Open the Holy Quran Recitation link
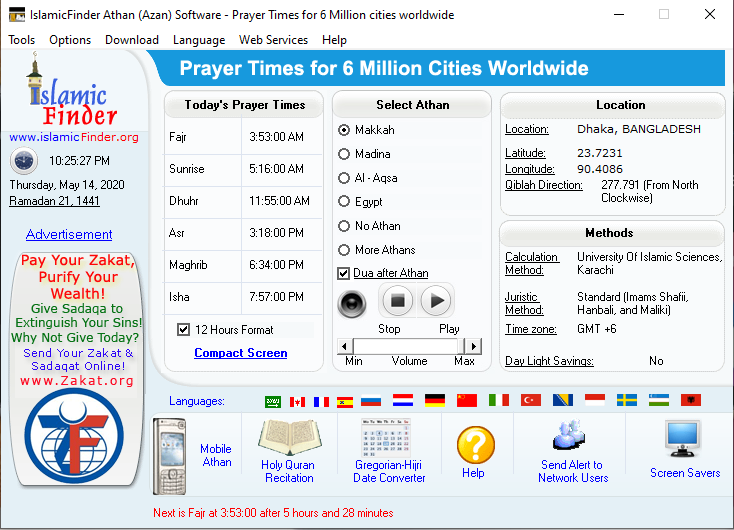The height and width of the screenshot is (530, 734). 288,471
